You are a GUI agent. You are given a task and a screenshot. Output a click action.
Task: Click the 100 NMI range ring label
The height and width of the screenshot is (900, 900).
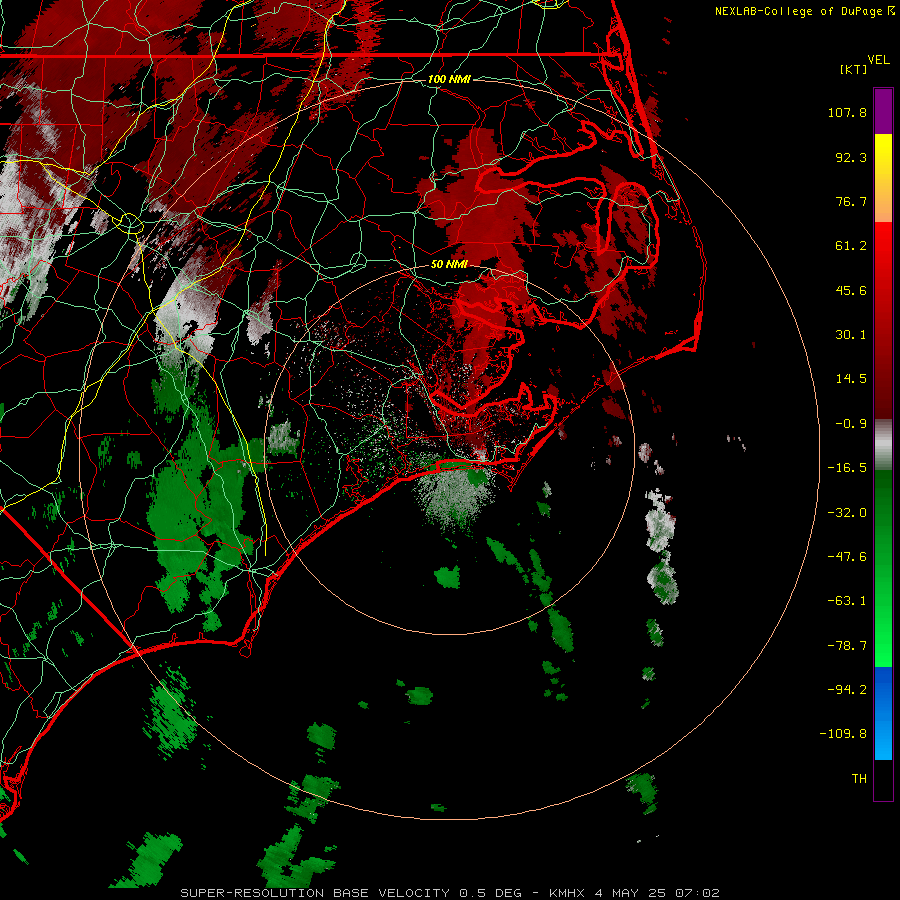(x=449, y=79)
